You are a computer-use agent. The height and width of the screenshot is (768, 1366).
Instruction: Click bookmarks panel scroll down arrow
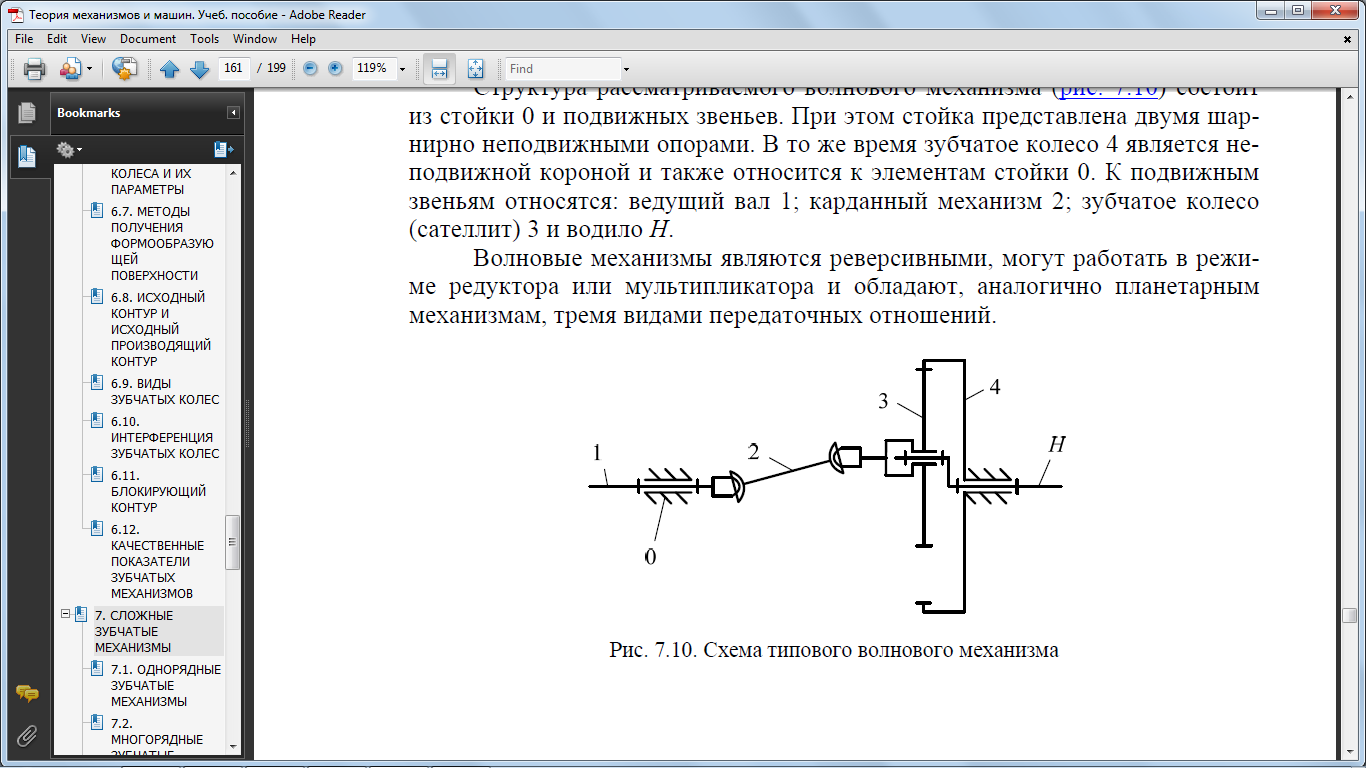(x=233, y=746)
